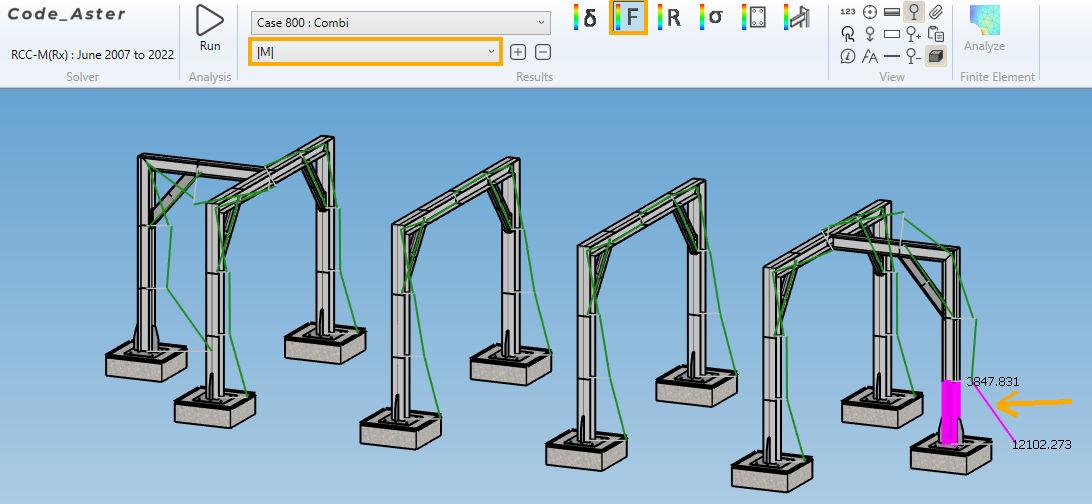1092x504 pixels.
Task: Open the plate section results icon
Action: [757, 17]
